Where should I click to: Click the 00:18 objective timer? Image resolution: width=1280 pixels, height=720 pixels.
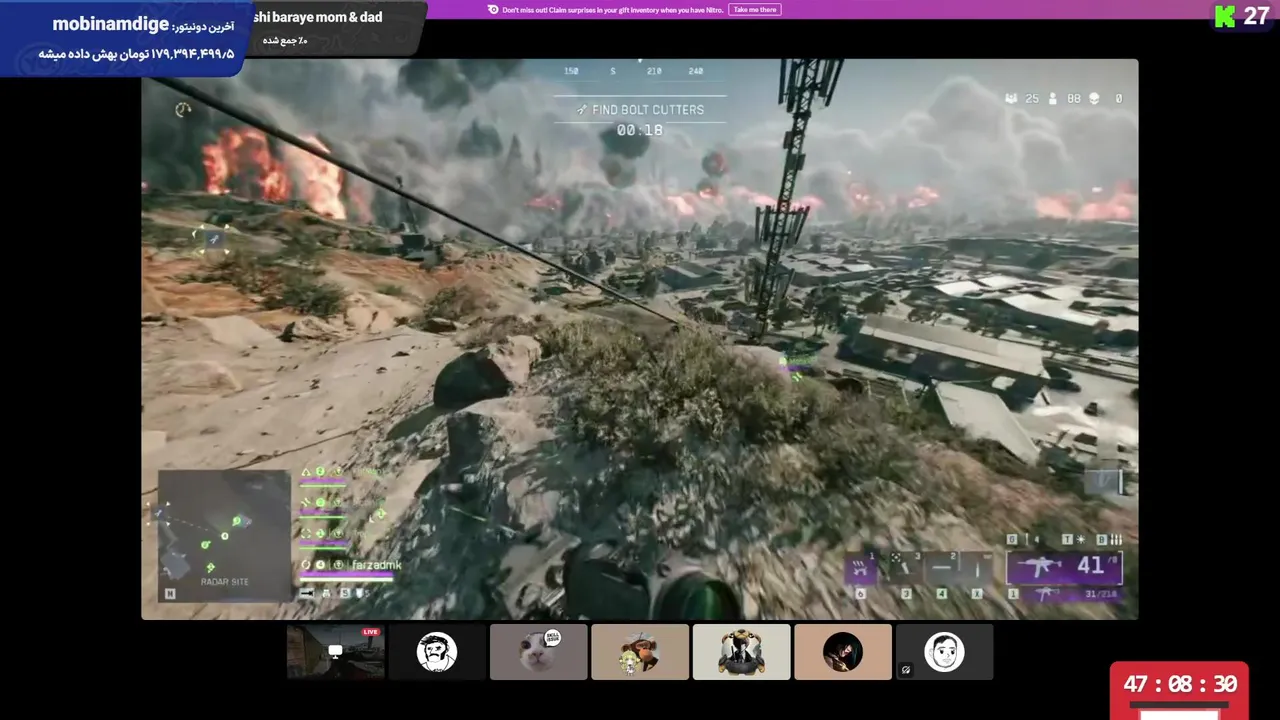(x=640, y=130)
